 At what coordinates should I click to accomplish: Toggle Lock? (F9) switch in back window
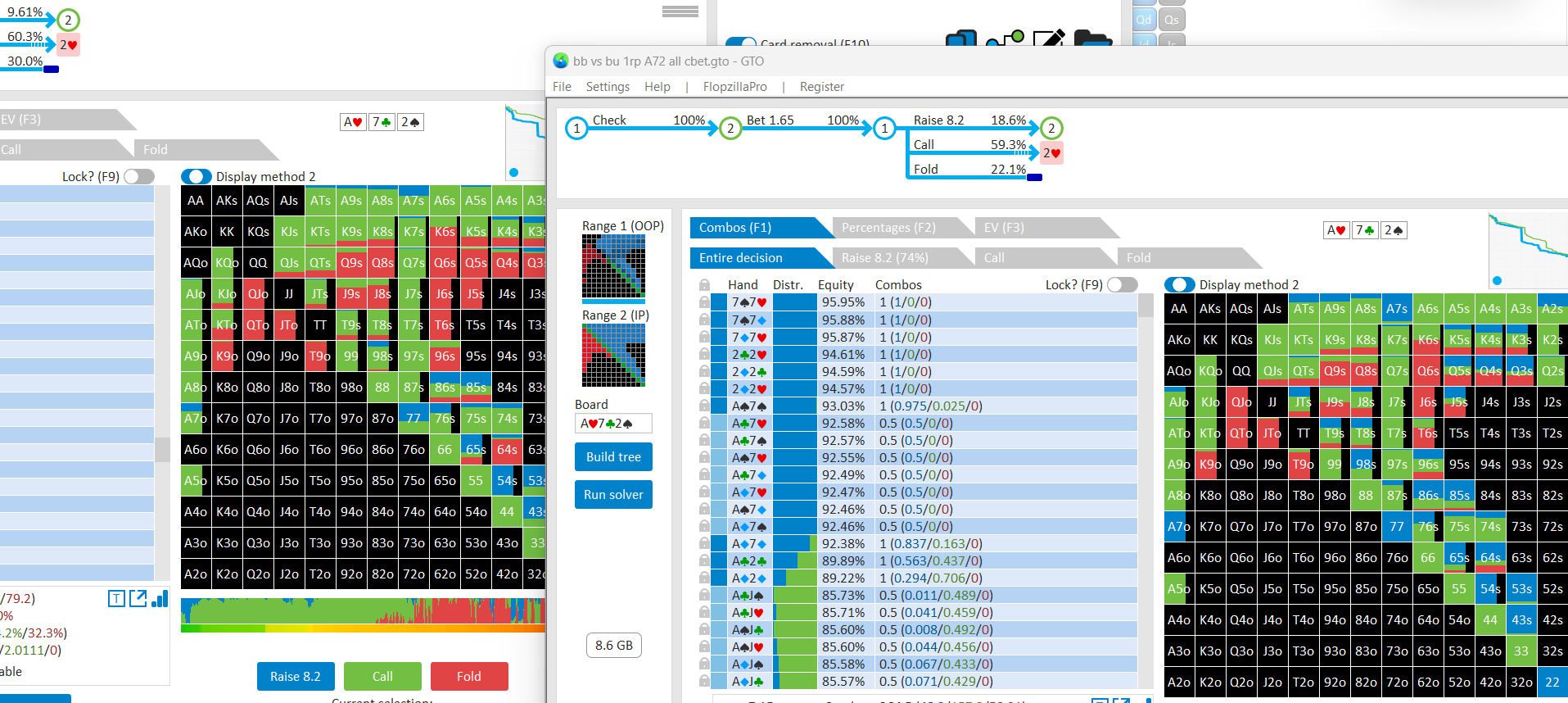pos(139,176)
